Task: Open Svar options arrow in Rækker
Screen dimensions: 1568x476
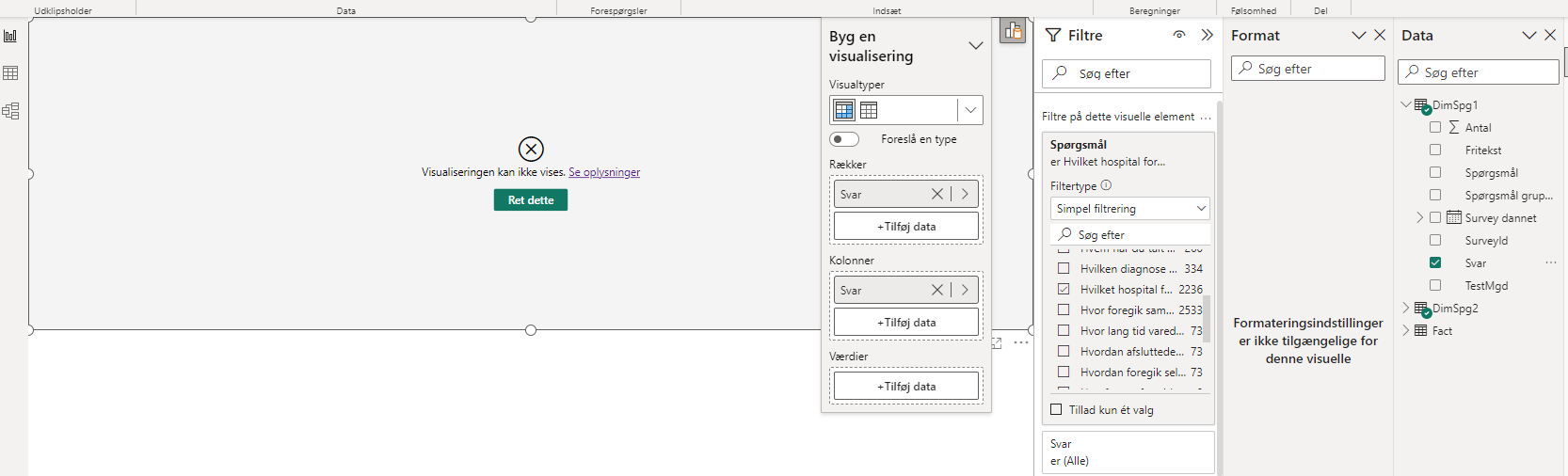Action: pyautogui.click(x=965, y=194)
